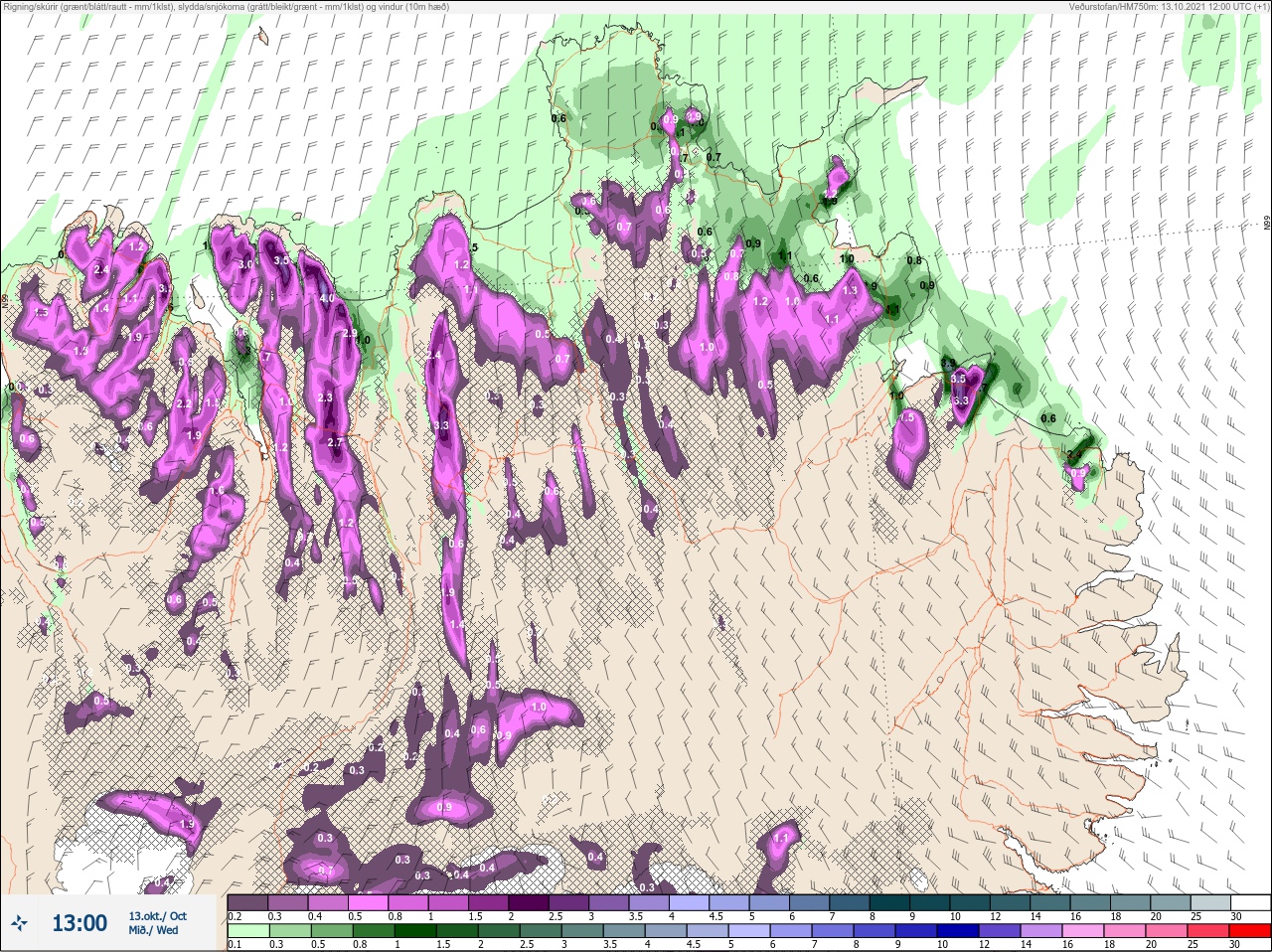Screen dimensions: 1272x952
Task: Click the 13:00 forecast time label
Action: pos(79,923)
